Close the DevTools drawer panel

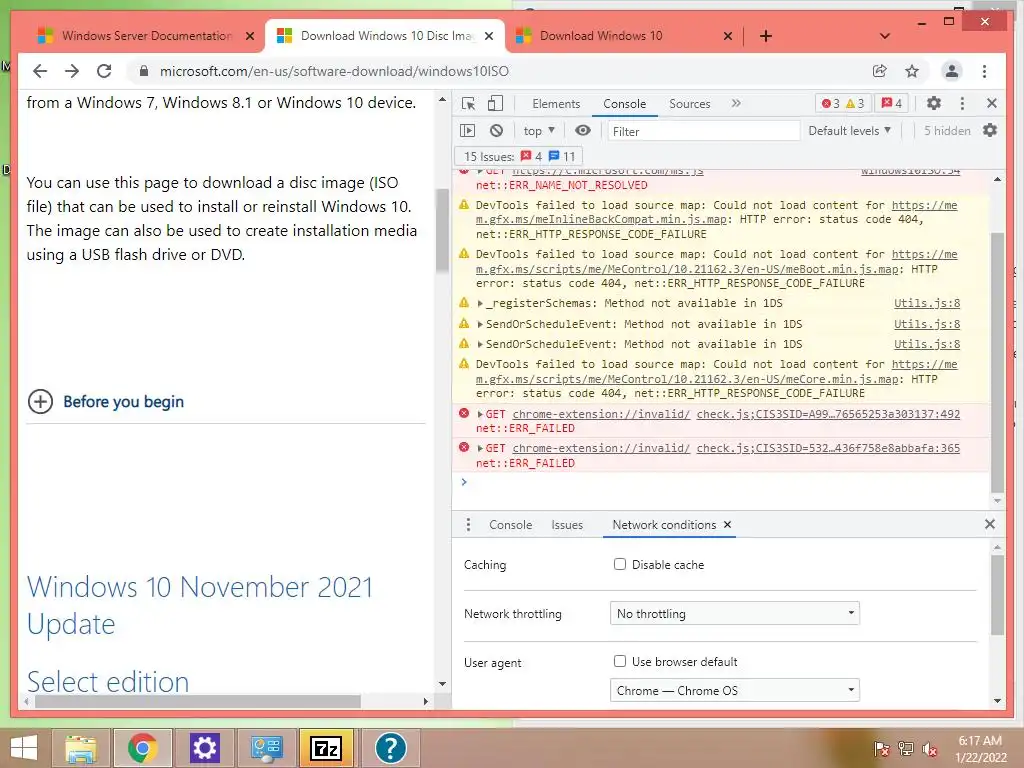[x=990, y=524]
